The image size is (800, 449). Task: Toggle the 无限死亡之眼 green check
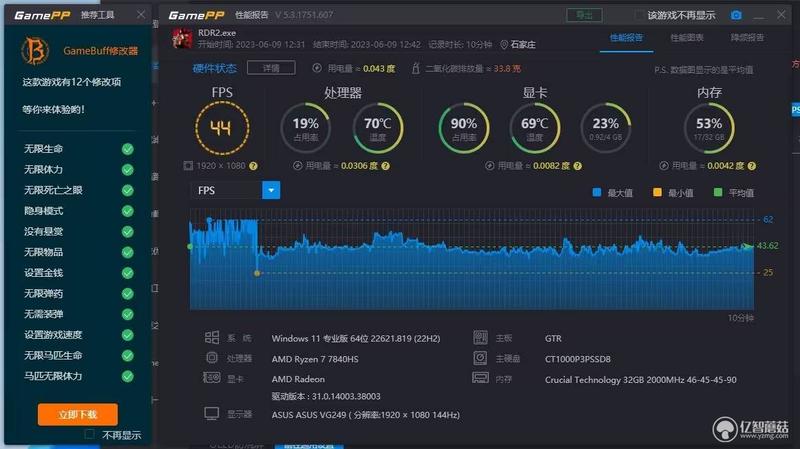(x=128, y=190)
